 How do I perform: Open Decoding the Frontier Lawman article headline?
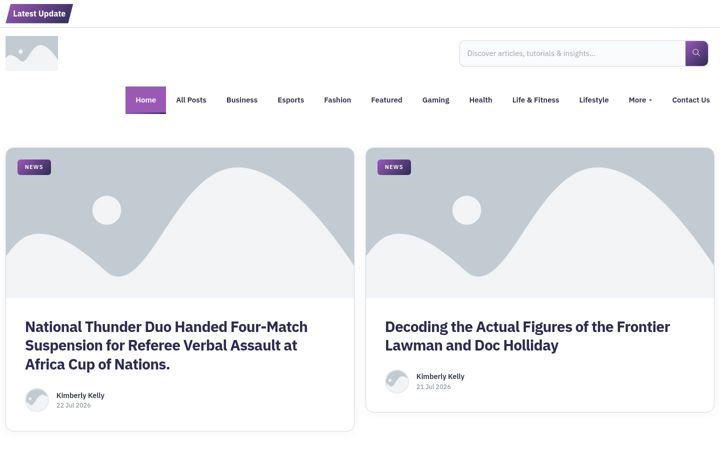pos(527,336)
